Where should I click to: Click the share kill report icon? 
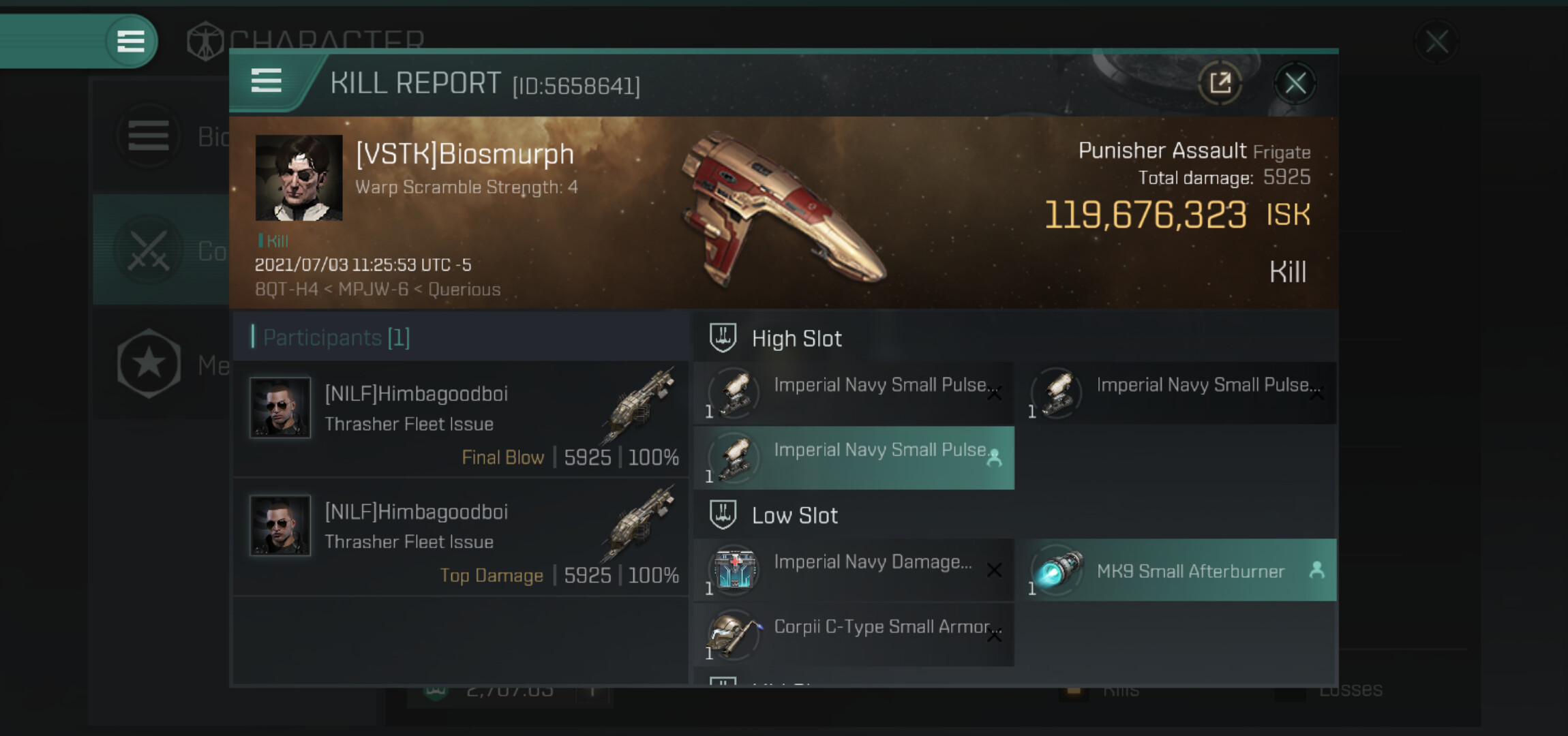(x=1220, y=83)
